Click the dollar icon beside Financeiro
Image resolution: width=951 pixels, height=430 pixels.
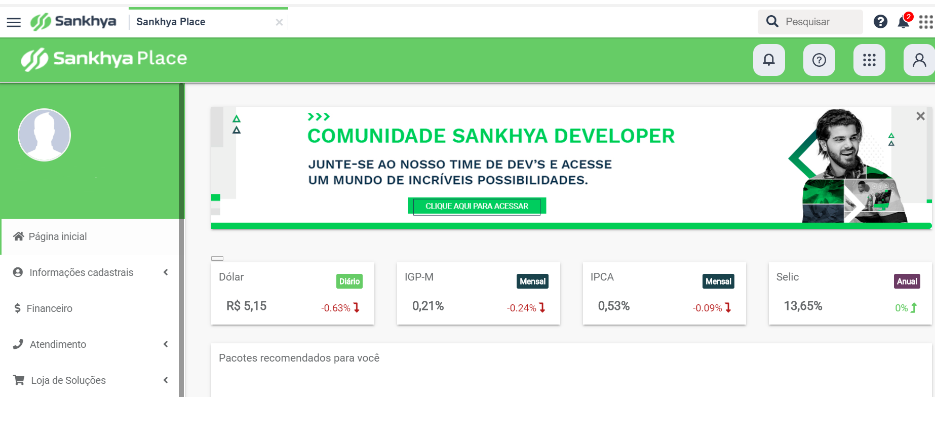click(x=18, y=308)
